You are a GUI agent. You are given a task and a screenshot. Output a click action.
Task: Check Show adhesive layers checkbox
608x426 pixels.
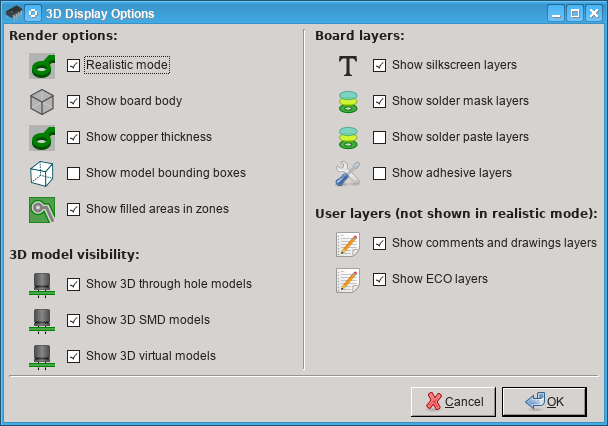coord(379,173)
